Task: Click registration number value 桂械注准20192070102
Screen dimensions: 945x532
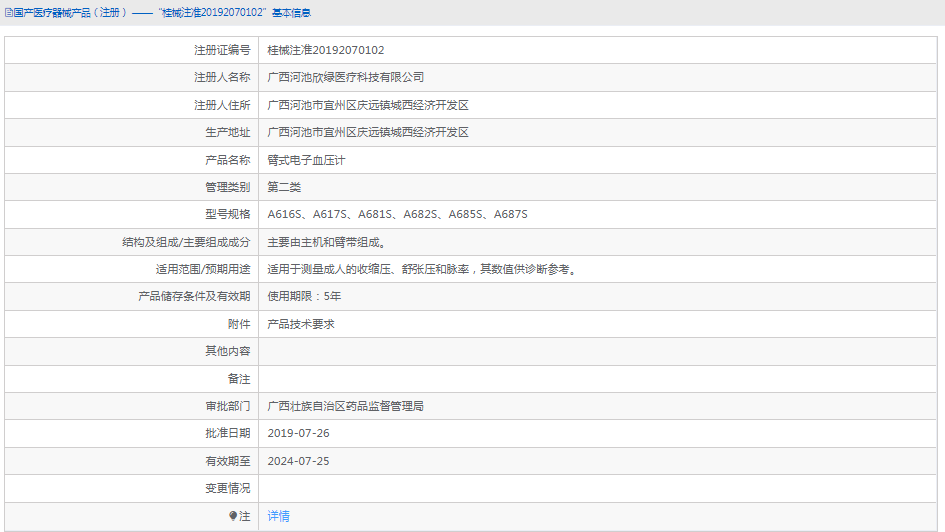Action: coord(325,50)
